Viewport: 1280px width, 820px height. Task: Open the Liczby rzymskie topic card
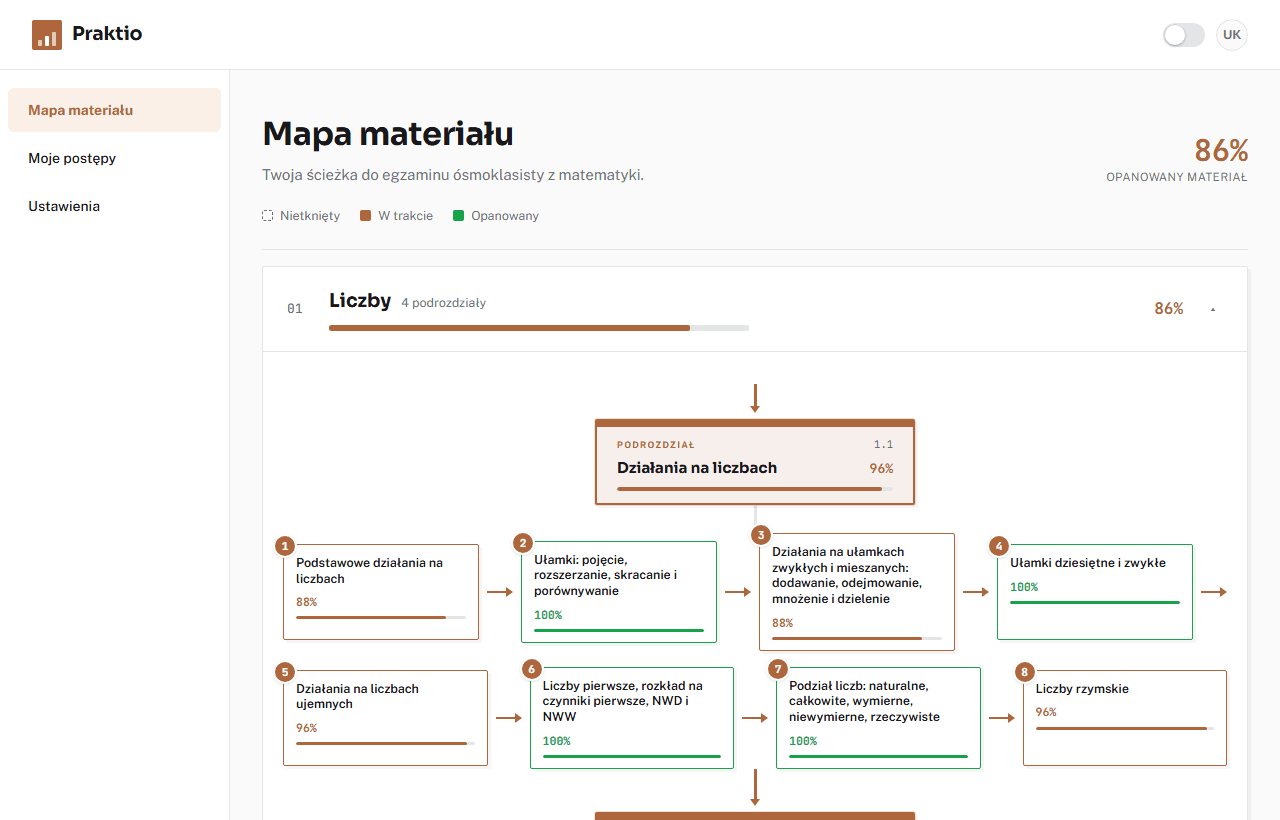pyautogui.click(x=1125, y=718)
